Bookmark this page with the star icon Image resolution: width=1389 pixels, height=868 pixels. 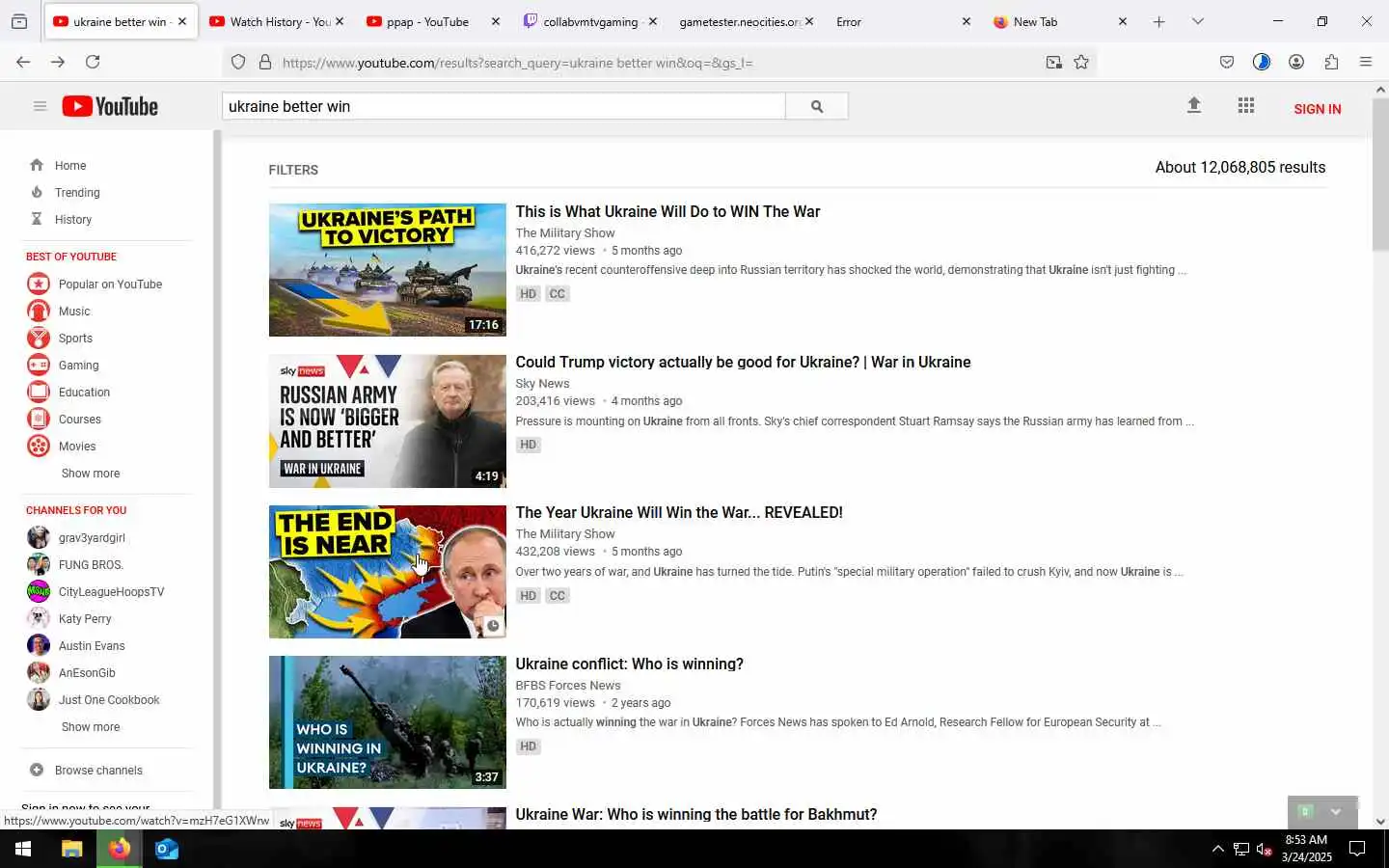click(1081, 63)
